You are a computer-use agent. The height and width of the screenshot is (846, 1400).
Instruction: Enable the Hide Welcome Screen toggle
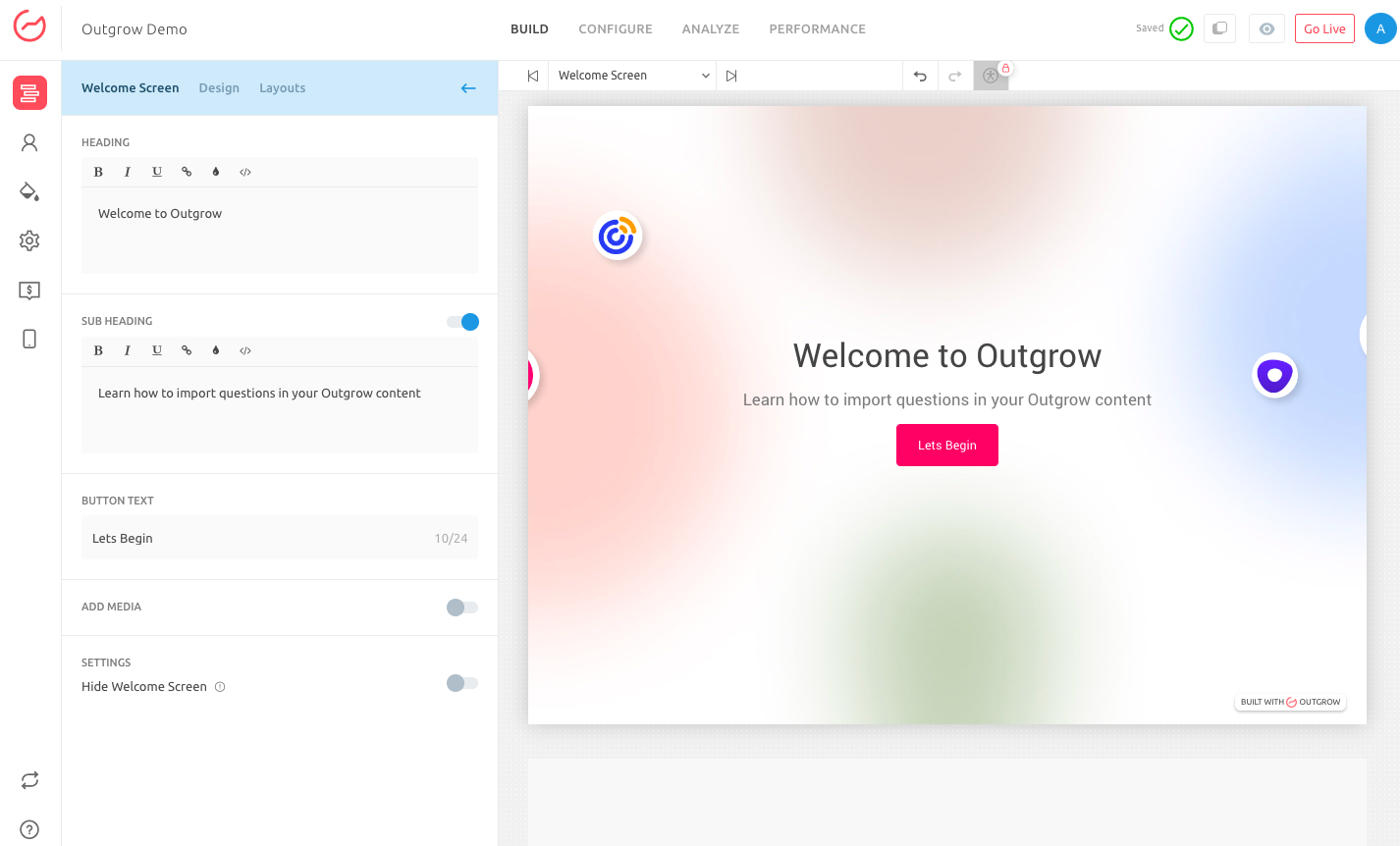point(462,683)
